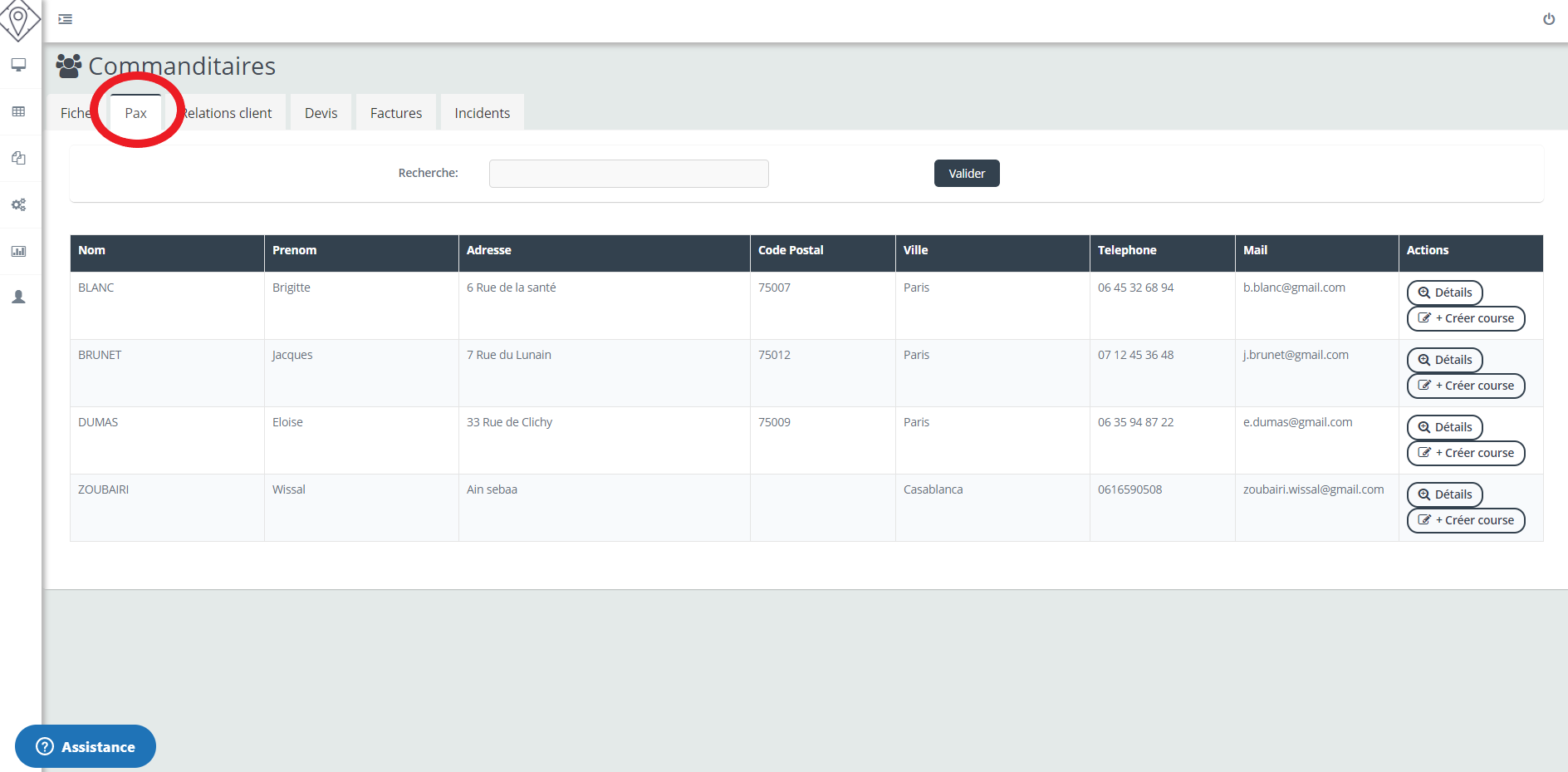Switch to the Devis tab
The width and height of the screenshot is (1568, 772).
[321, 113]
